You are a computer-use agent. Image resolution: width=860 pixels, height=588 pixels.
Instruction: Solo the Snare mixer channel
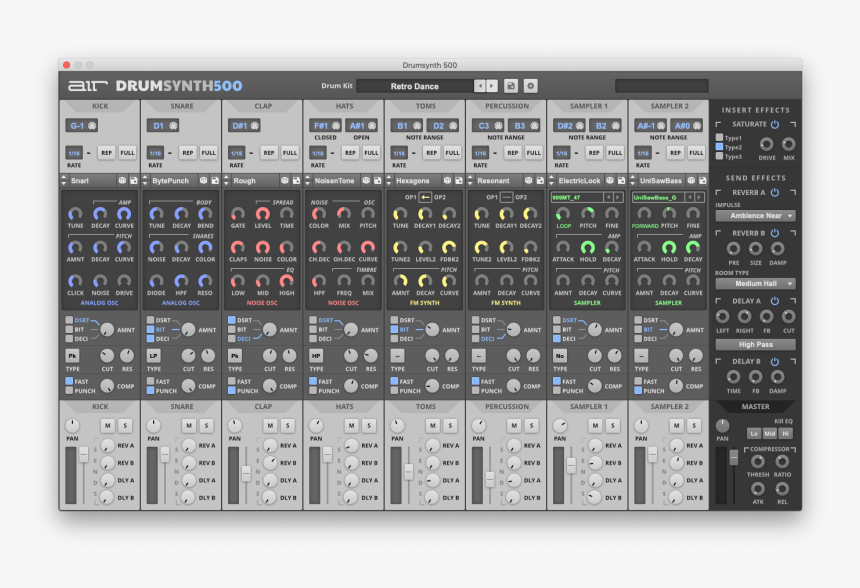pos(206,425)
